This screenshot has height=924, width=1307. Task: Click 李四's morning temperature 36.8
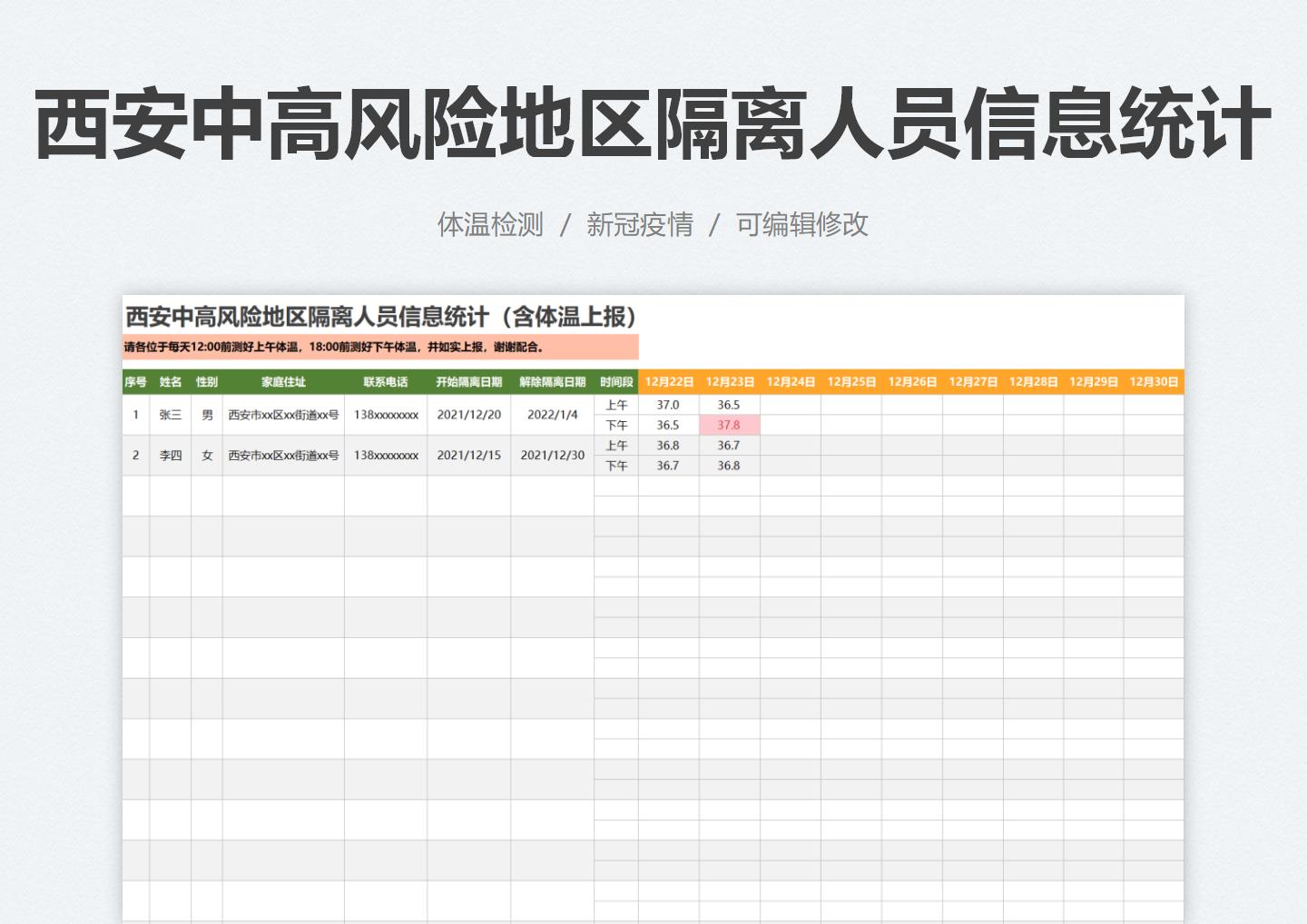click(669, 445)
